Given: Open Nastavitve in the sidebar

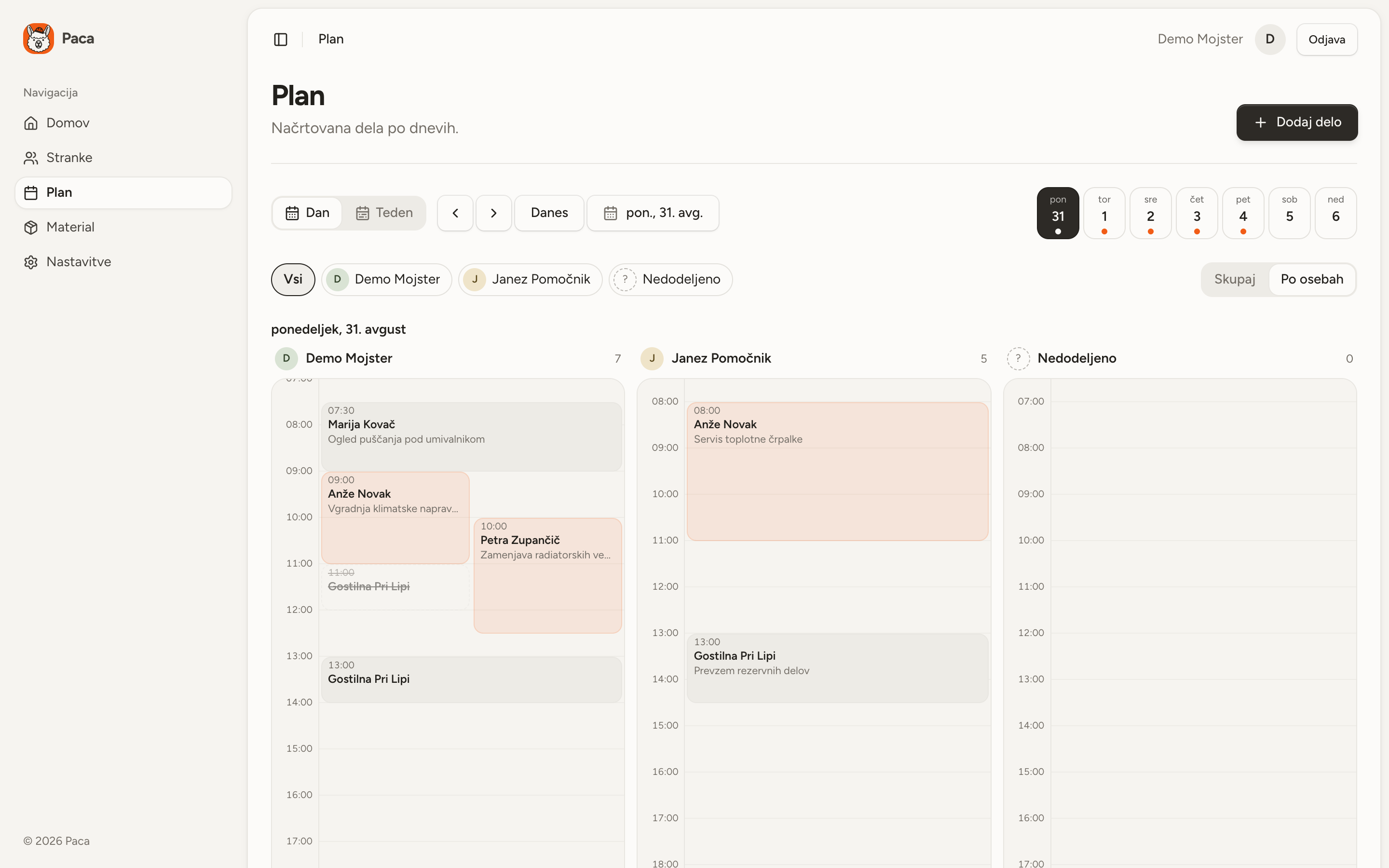Looking at the screenshot, I should pos(123,262).
